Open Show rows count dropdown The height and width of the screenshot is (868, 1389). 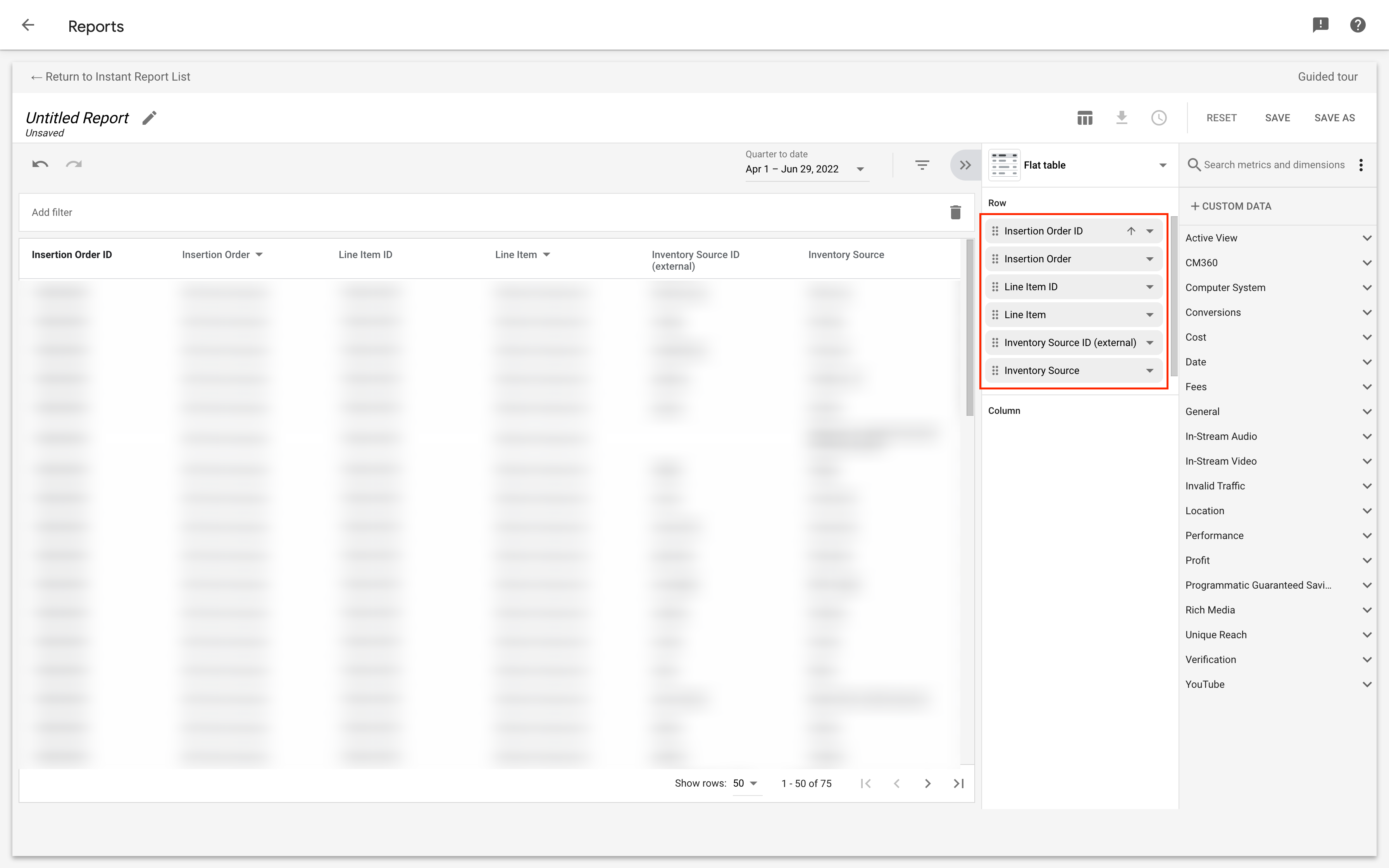click(x=746, y=784)
